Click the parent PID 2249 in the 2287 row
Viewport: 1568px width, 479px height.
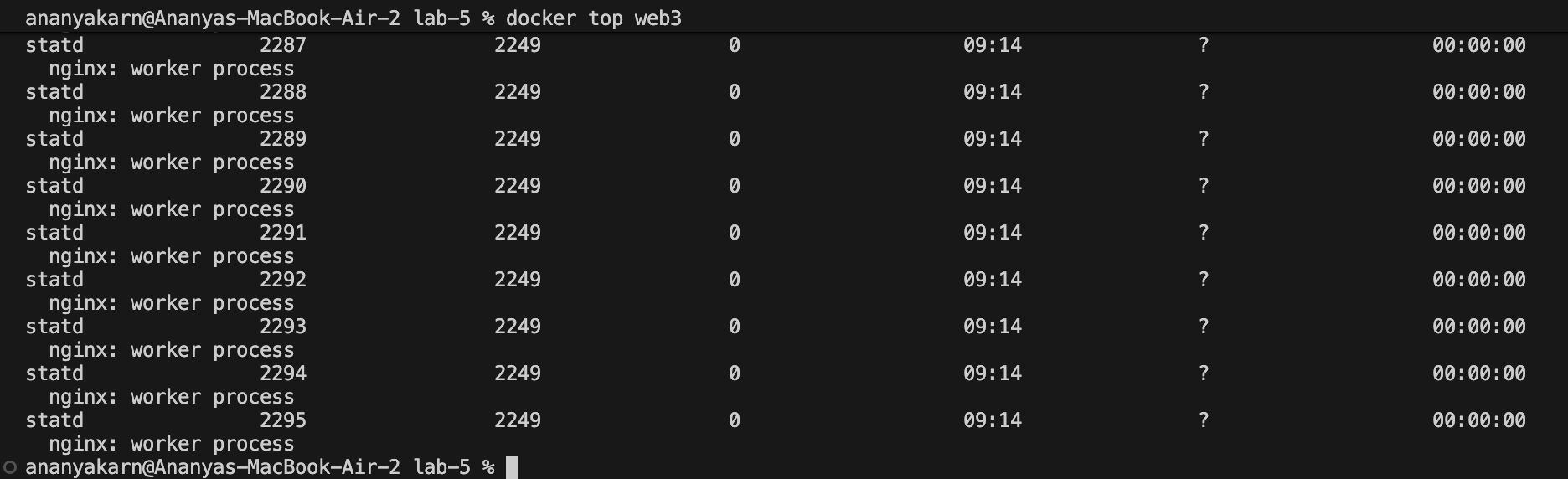[x=517, y=45]
